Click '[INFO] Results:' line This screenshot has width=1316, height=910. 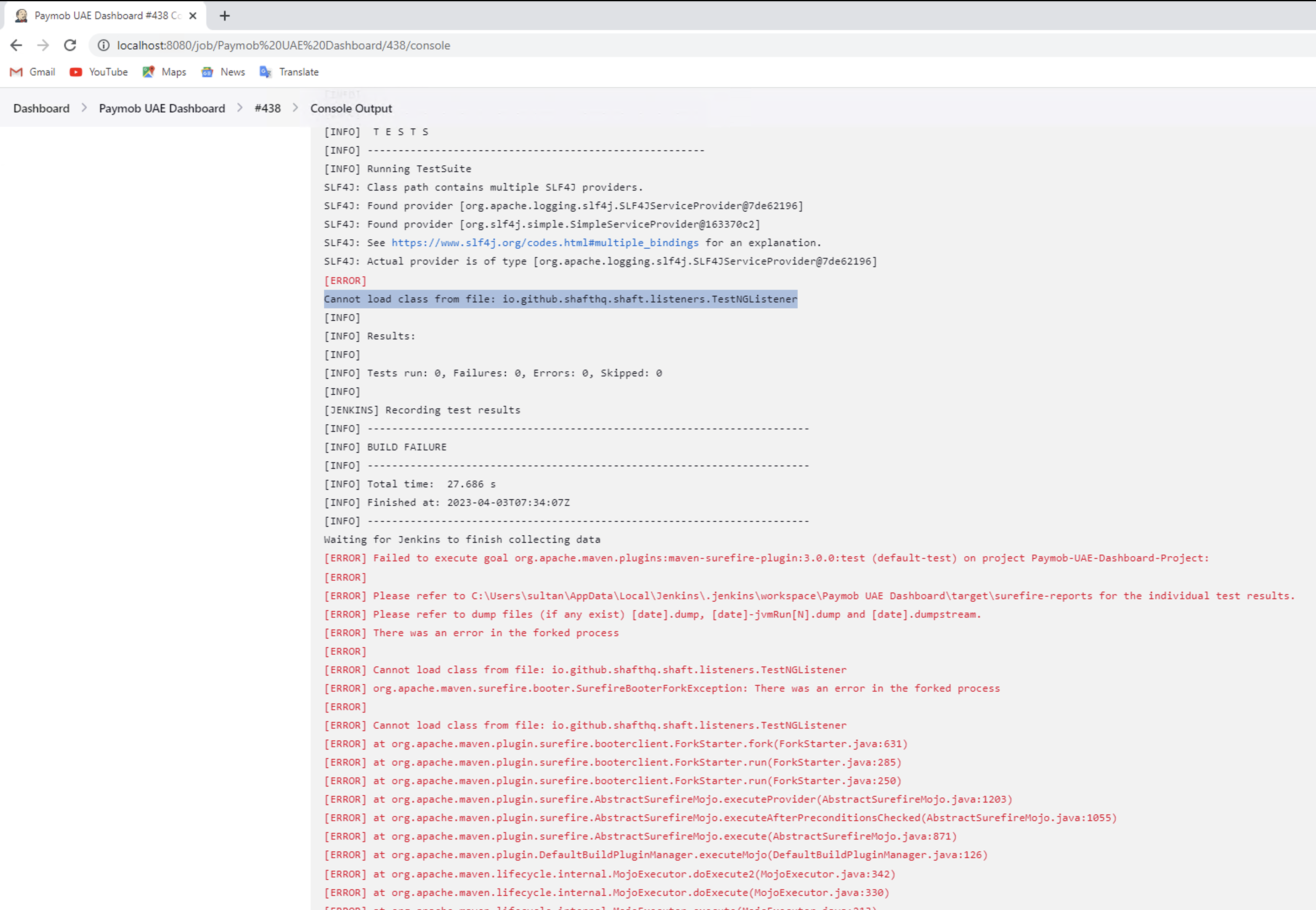pyautogui.click(x=370, y=336)
